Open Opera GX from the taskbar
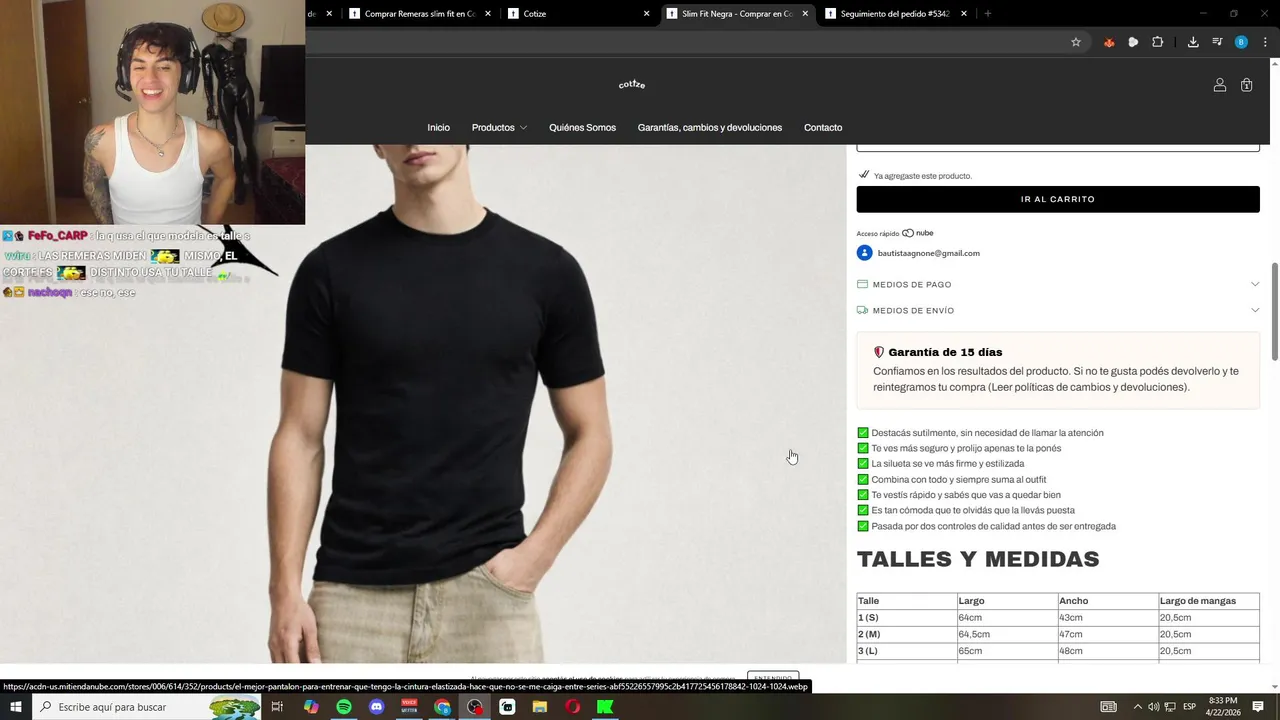 coord(572,707)
